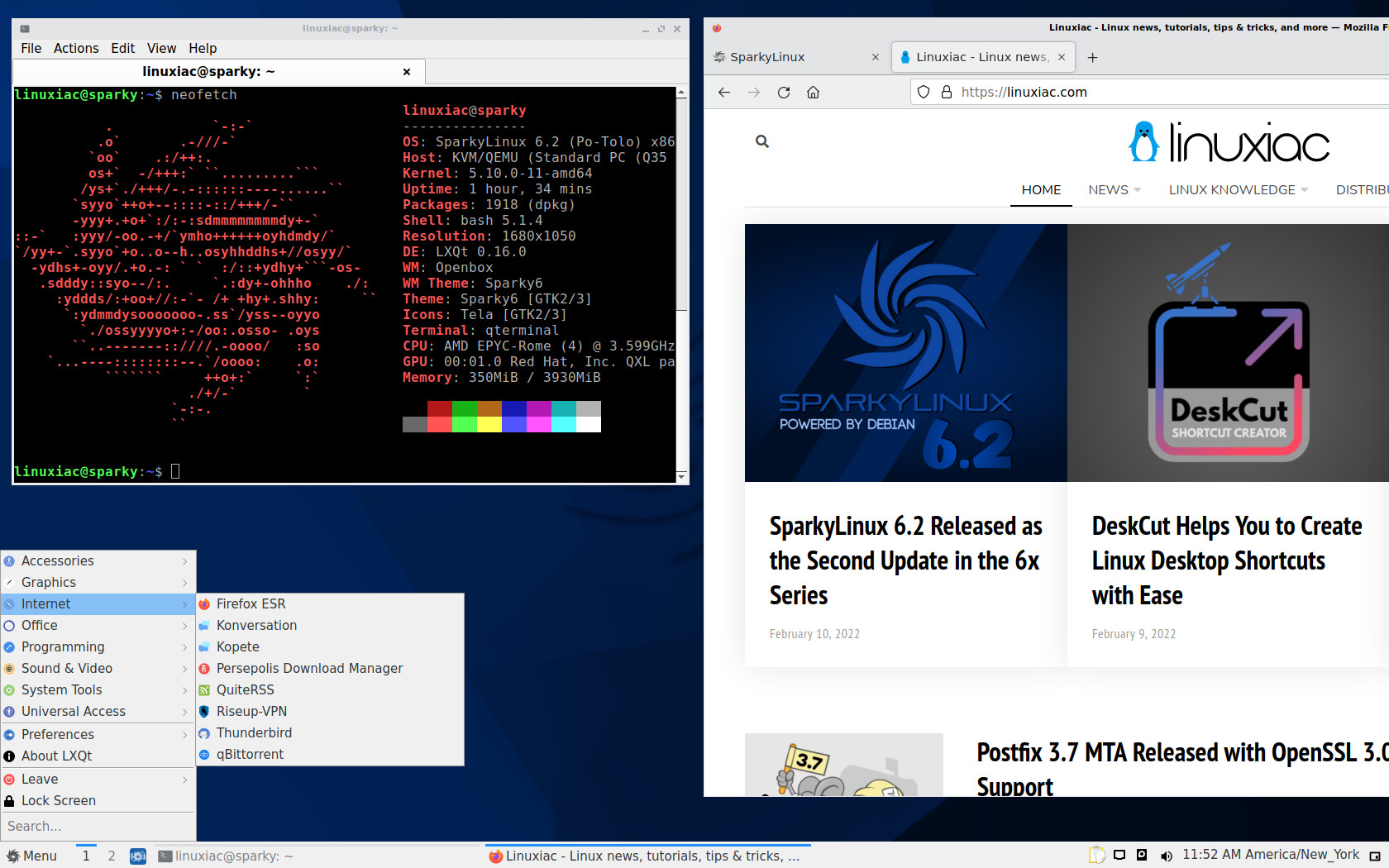Start QuiteRSS feed reader
This screenshot has height=868, width=1389.
click(x=330, y=690)
